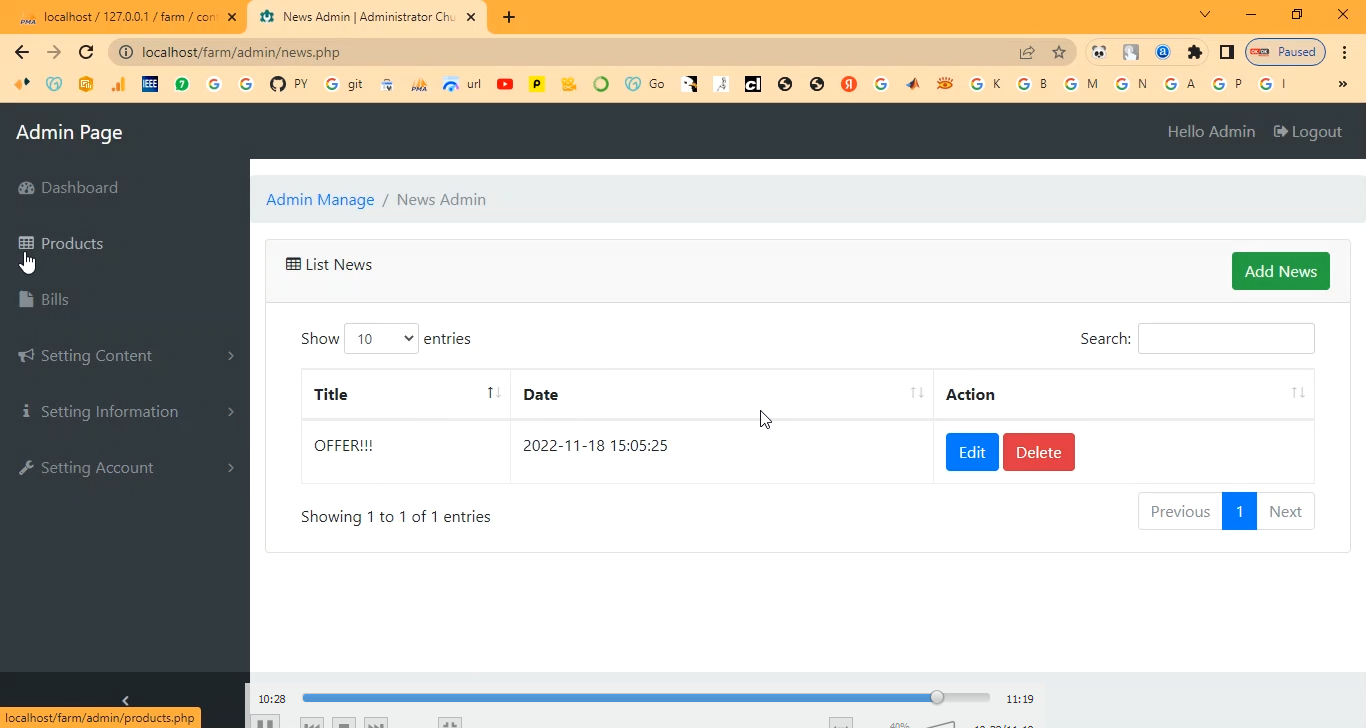
Task: Open the GitHub bookmark icon
Action: coord(278,85)
